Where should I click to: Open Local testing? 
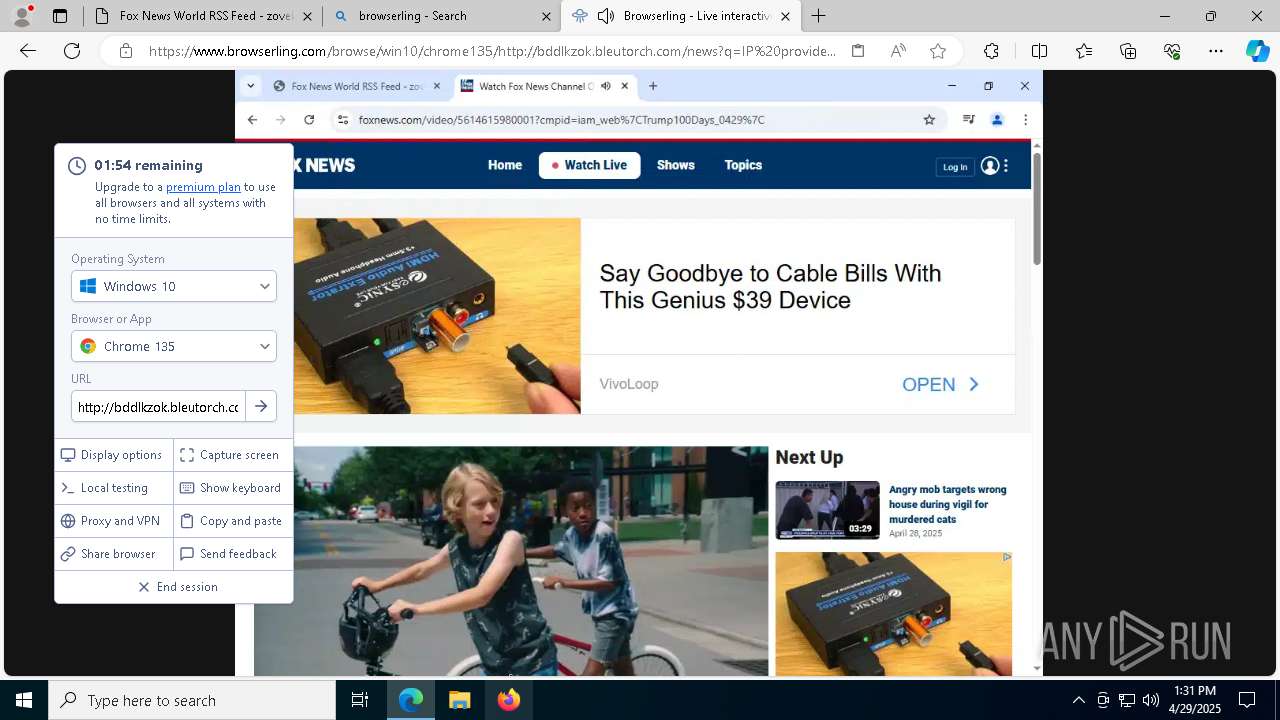pos(114,488)
